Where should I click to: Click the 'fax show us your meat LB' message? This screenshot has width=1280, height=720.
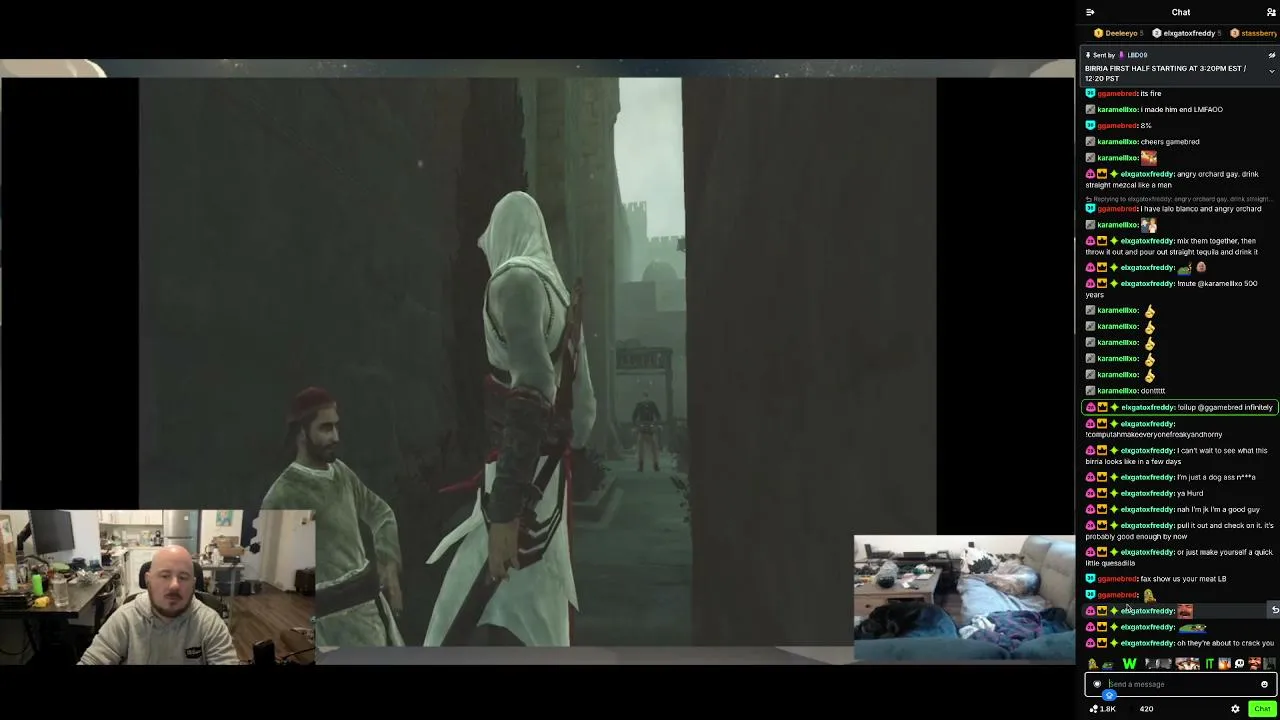(1183, 579)
